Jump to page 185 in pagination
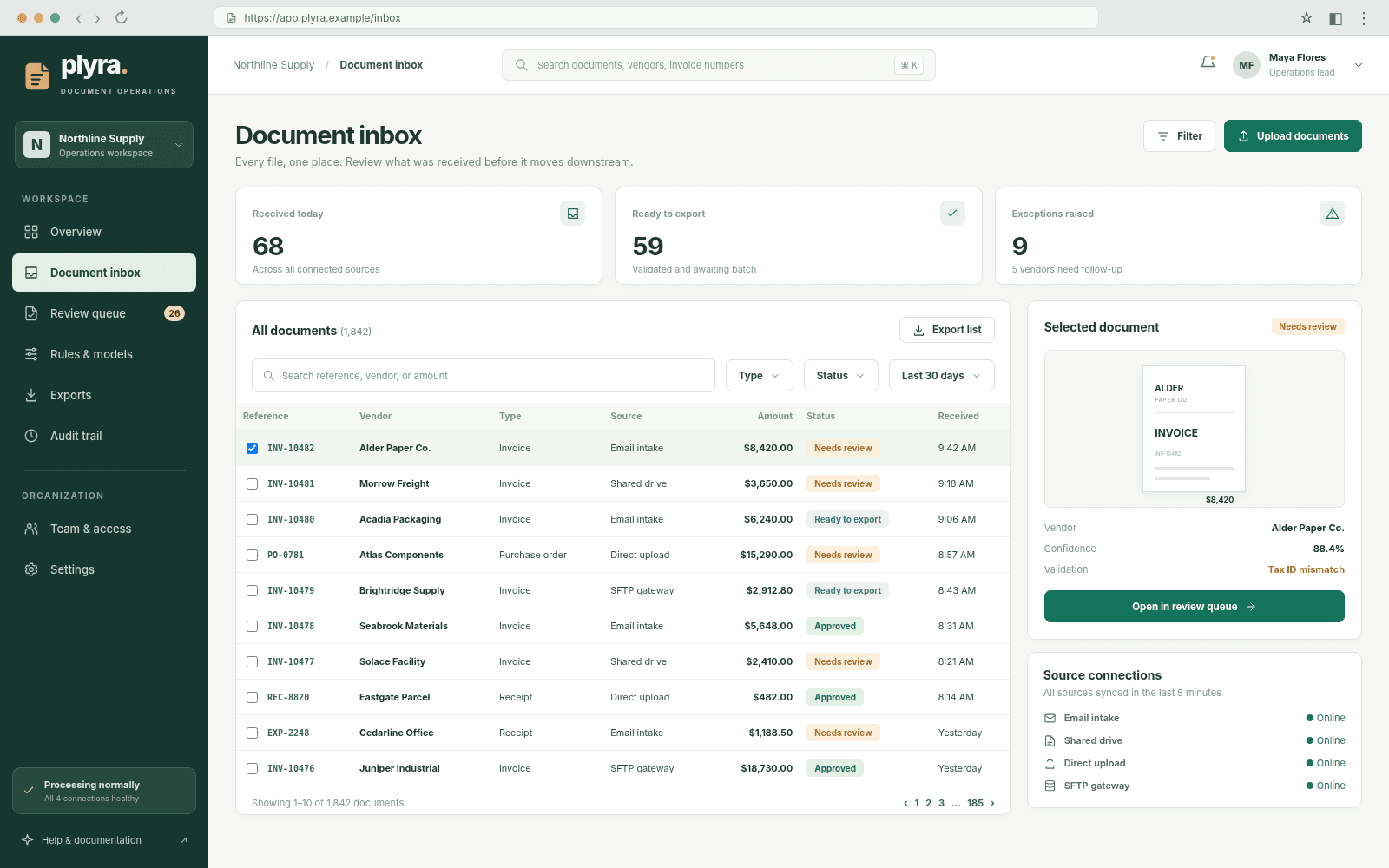The width and height of the screenshot is (1389, 868). point(976,803)
